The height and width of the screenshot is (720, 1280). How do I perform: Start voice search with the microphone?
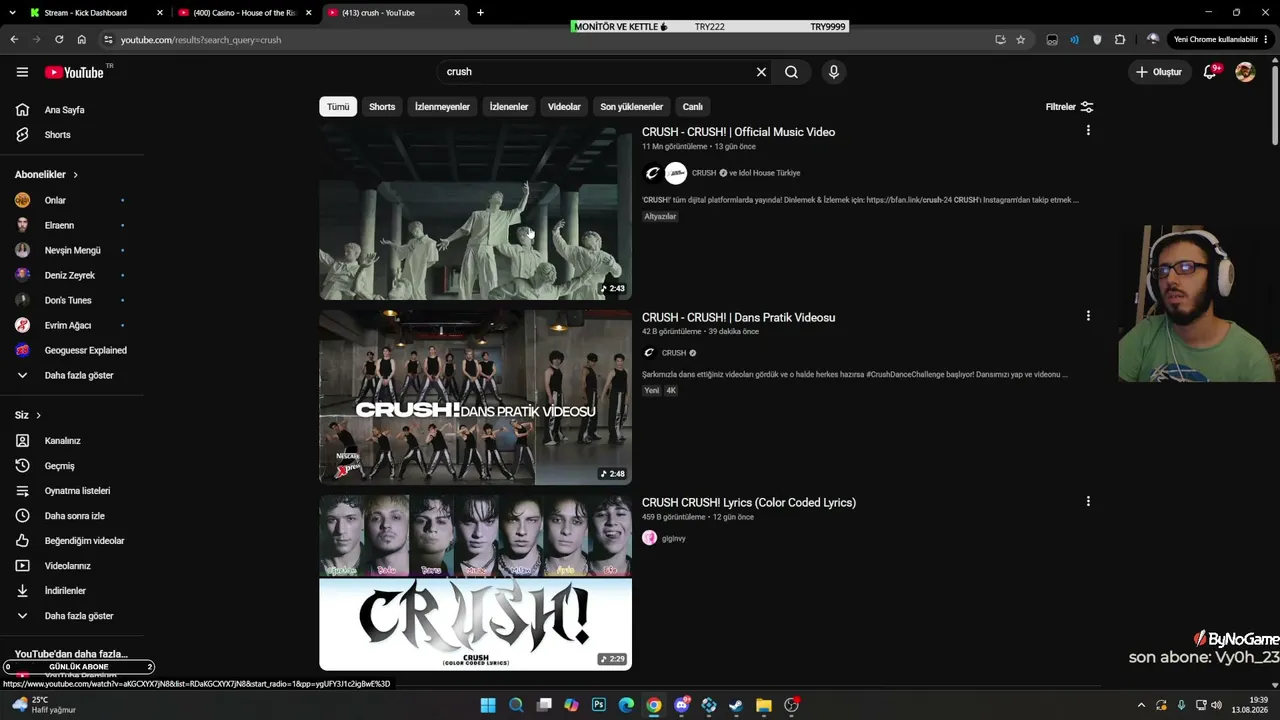(833, 72)
